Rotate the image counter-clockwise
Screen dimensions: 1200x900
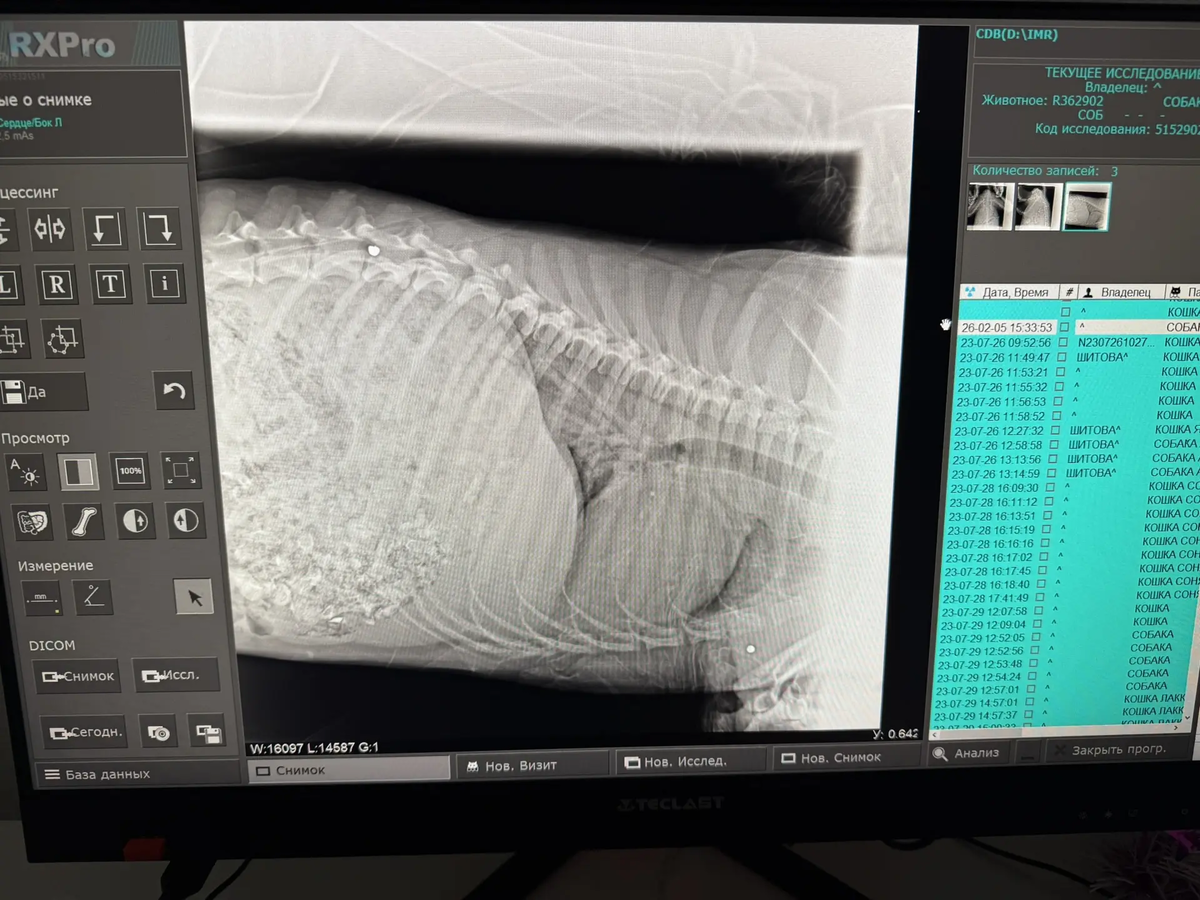tap(104, 229)
